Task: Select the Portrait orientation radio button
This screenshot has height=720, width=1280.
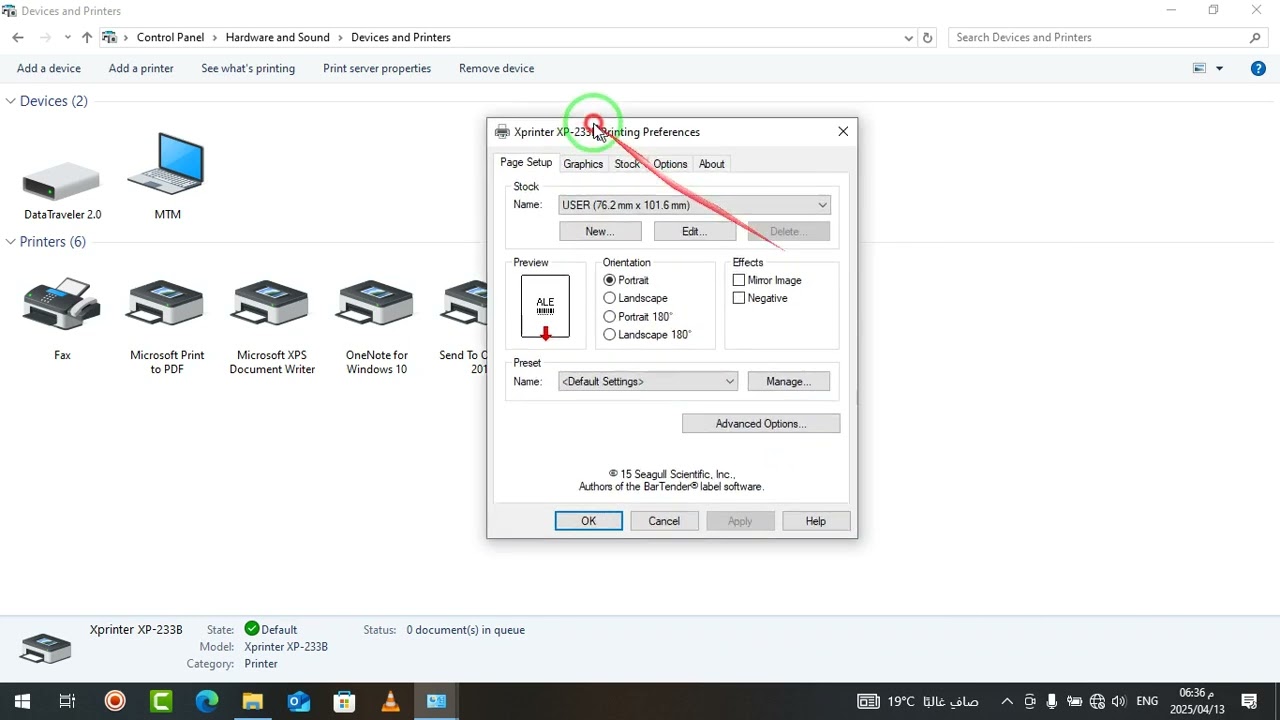Action: (610, 280)
